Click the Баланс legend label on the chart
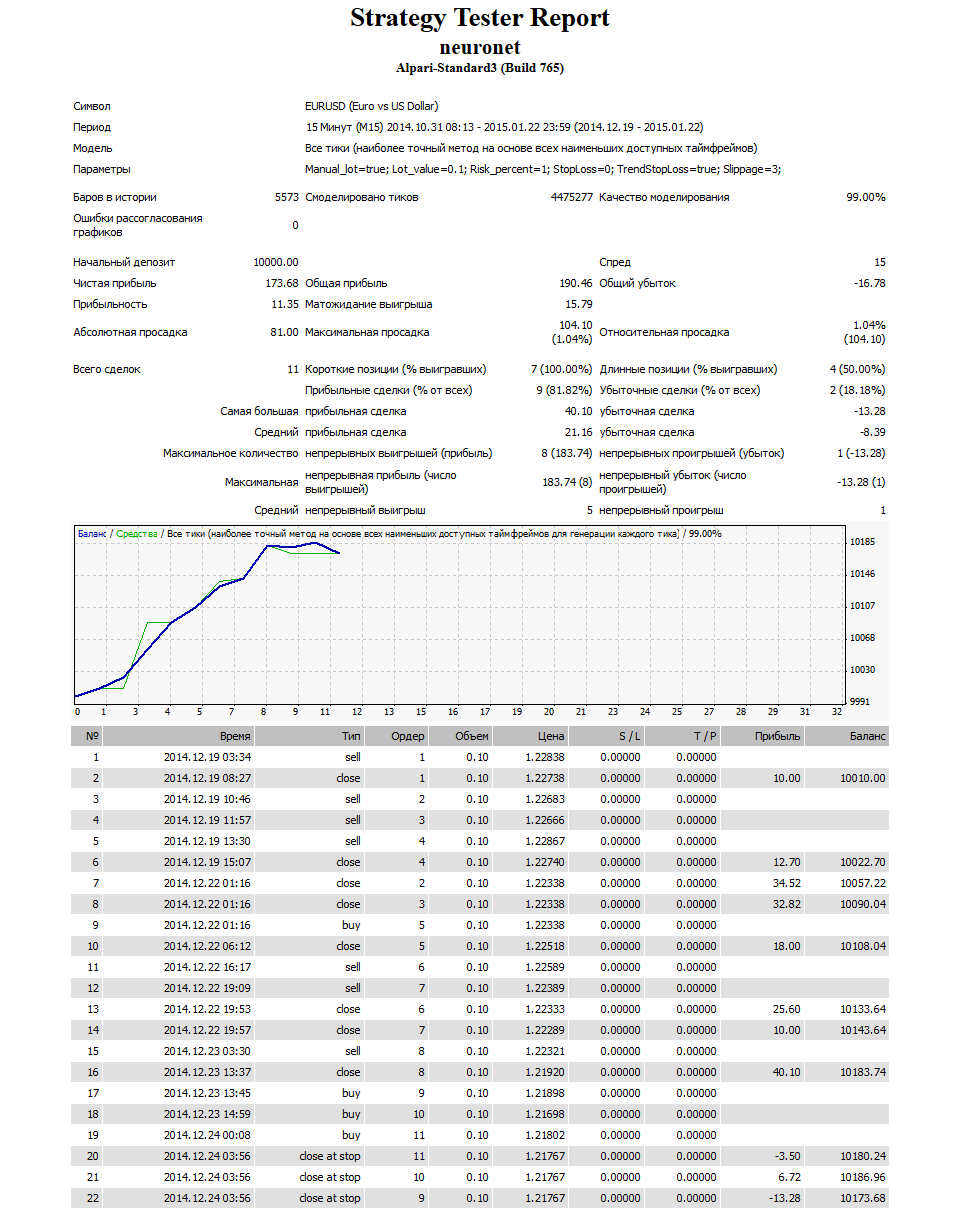 click(x=92, y=534)
